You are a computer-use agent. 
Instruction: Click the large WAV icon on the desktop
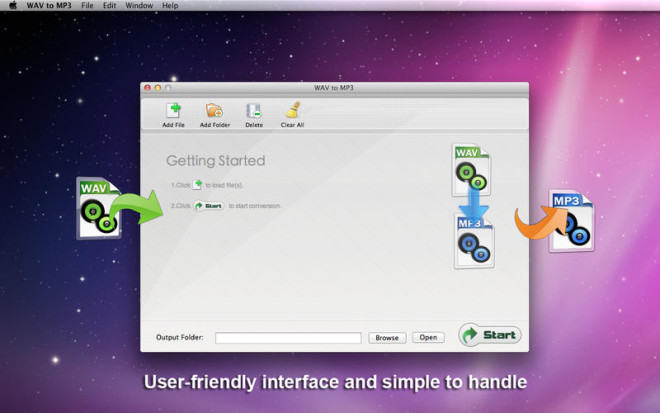pos(99,208)
